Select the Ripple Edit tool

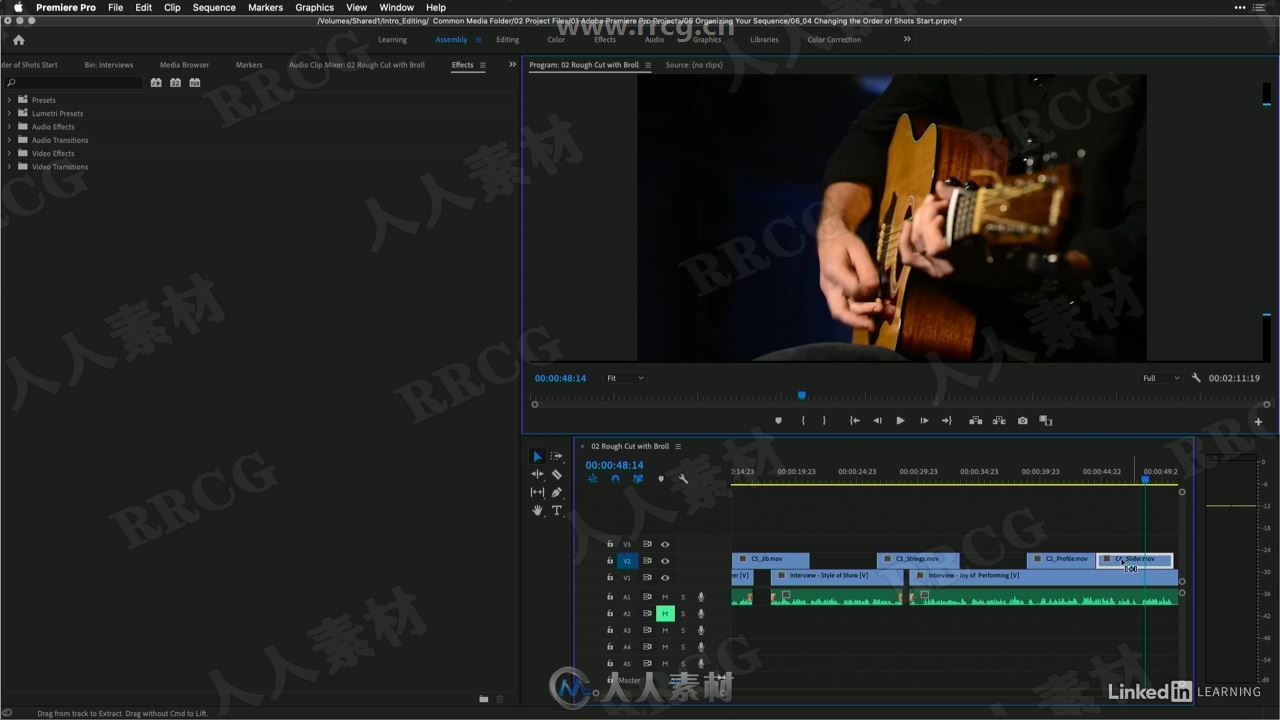537,474
